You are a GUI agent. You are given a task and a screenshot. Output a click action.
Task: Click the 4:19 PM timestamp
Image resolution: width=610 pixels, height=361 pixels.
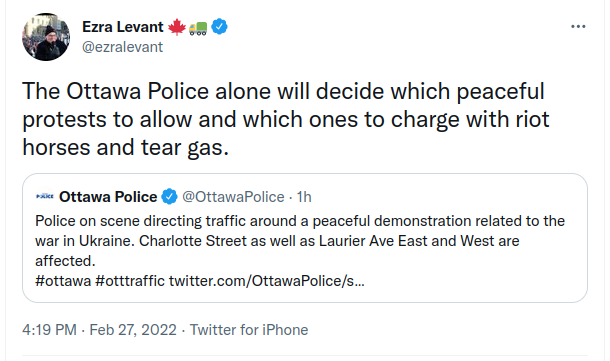click(49, 330)
